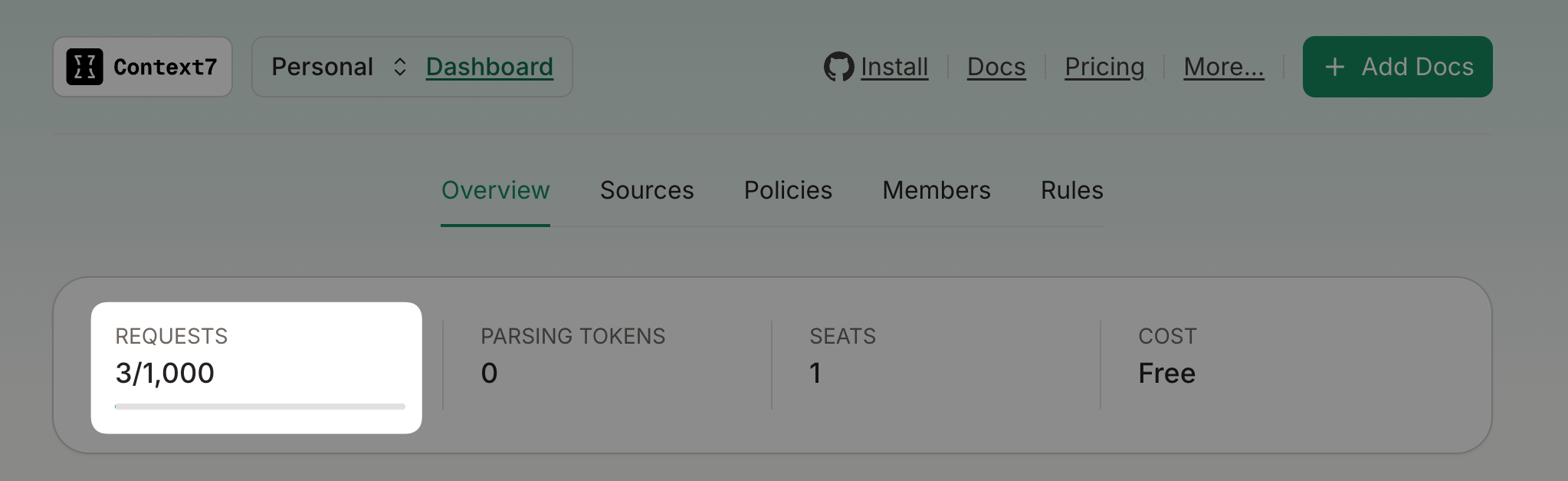Select the Overview tab
Screen dimensions: 1568x481
tap(495, 190)
